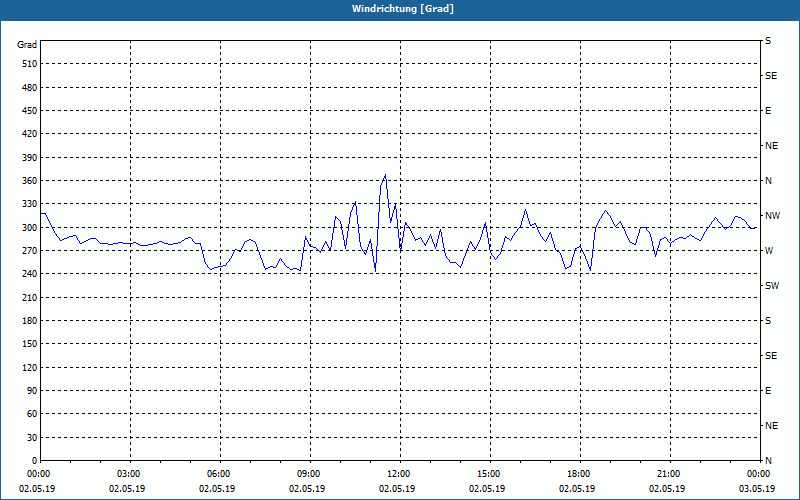Select the "W" compass label

pyautogui.click(x=769, y=251)
